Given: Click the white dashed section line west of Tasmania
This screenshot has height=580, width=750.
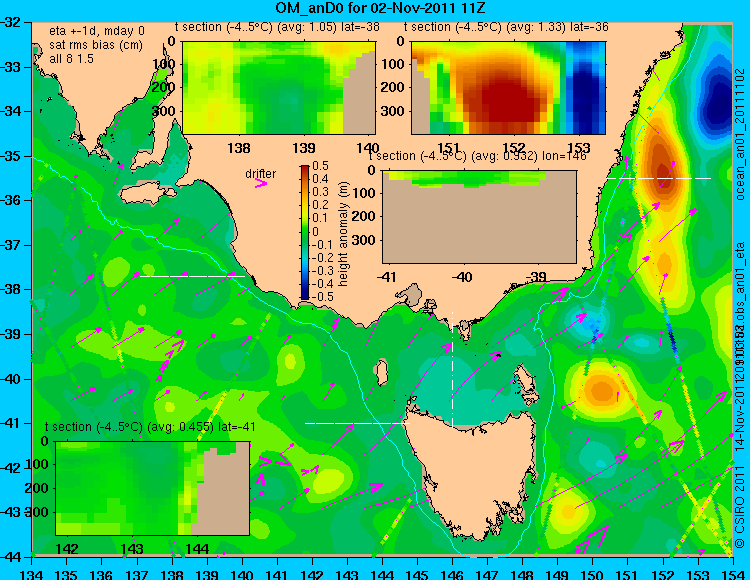Looking at the screenshot, I should point(358,423).
